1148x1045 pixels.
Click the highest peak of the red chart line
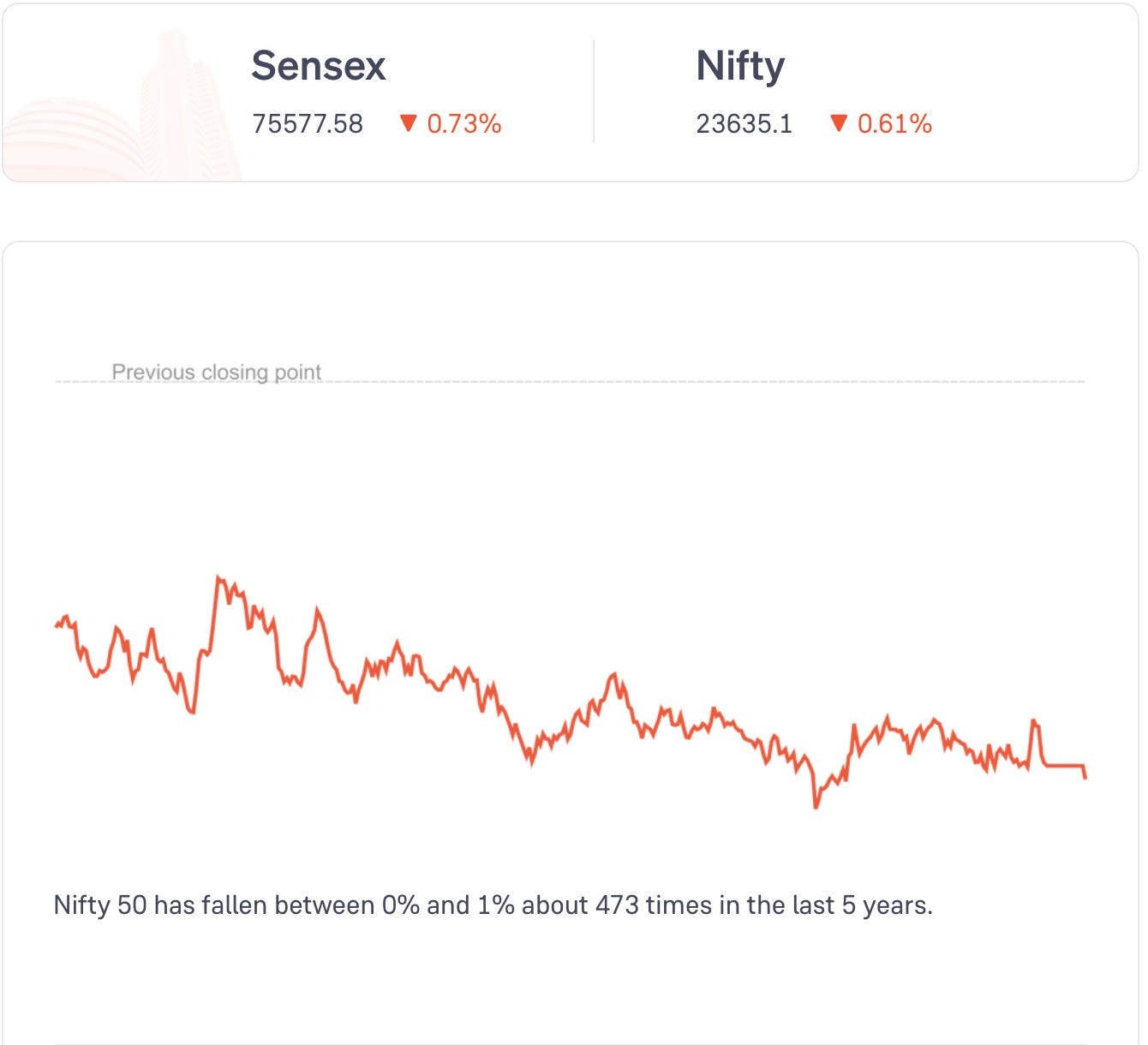[x=218, y=578]
